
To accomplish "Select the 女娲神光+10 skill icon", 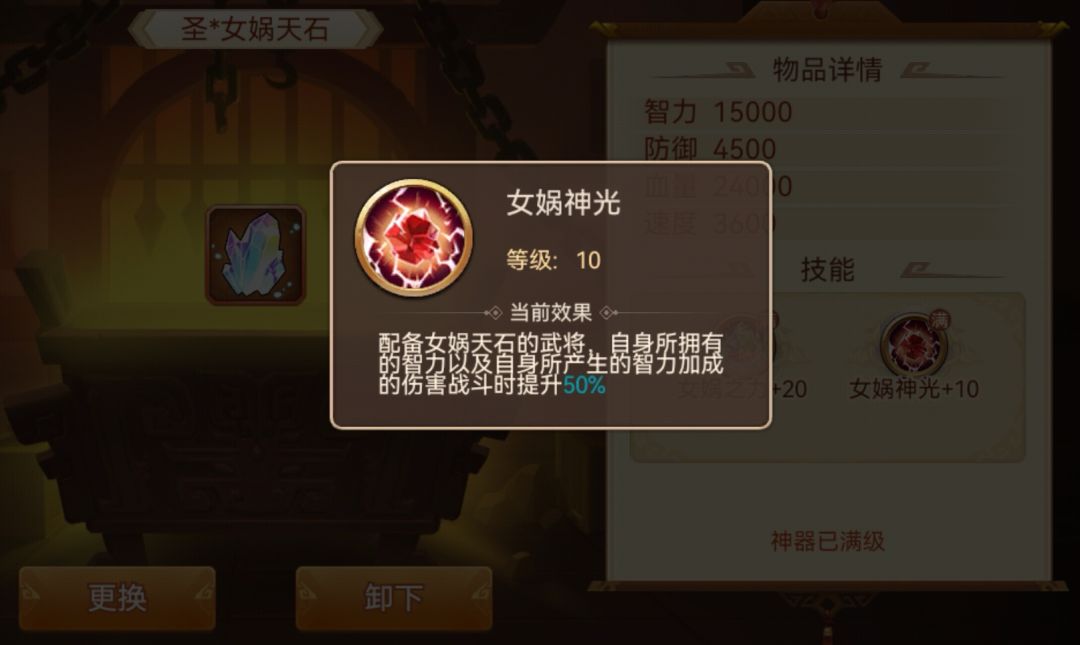I will click(x=913, y=344).
